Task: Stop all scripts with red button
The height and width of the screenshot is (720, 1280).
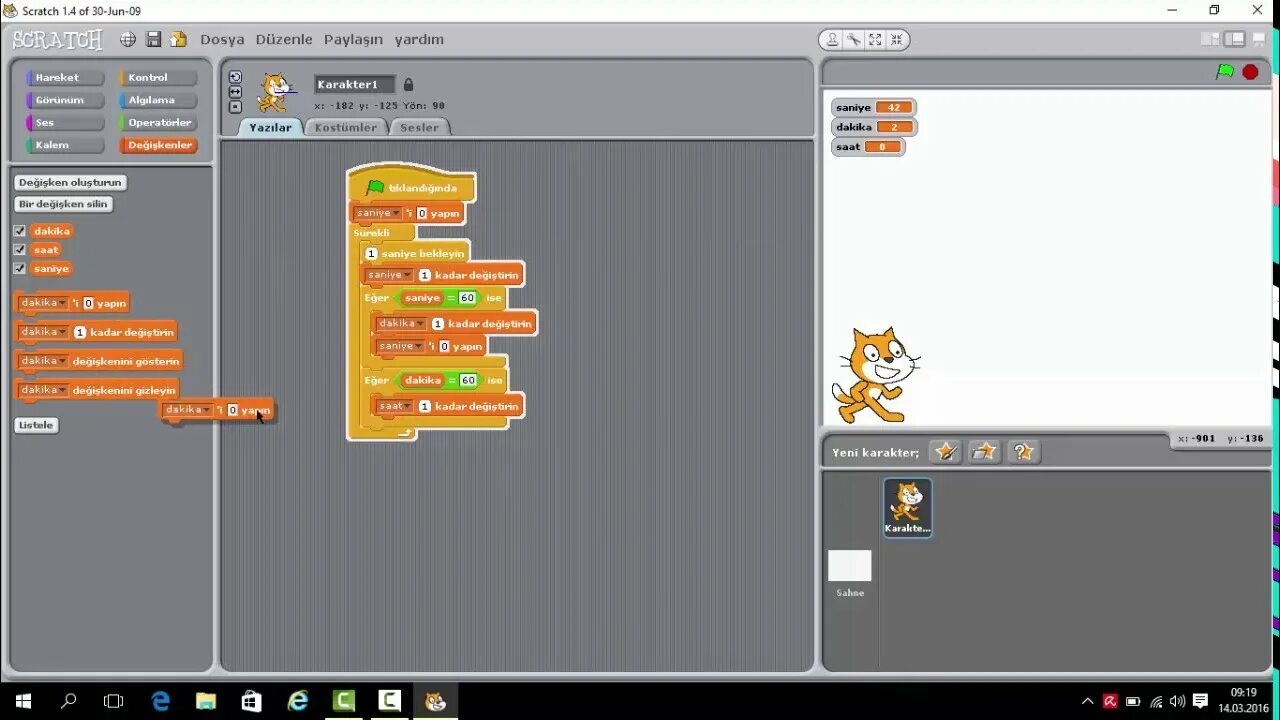Action: pyautogui.click(x=1250, y=72)
